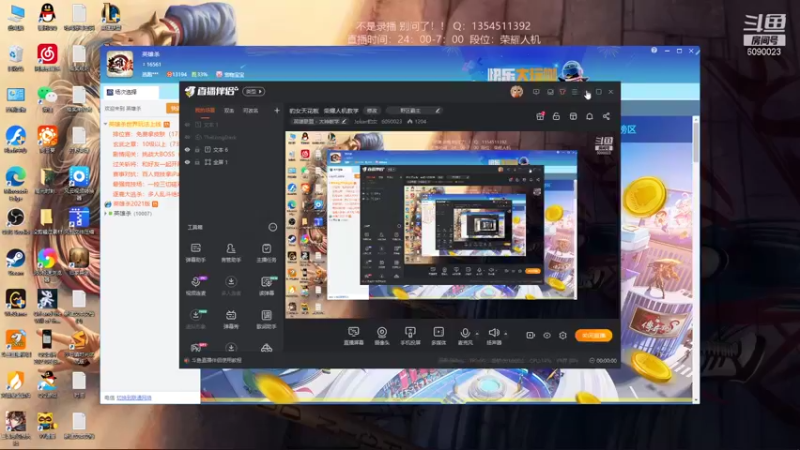Toggle visibility of the 全屏 1 source
The height and width of the screenshot is (450, 800).
187,162
